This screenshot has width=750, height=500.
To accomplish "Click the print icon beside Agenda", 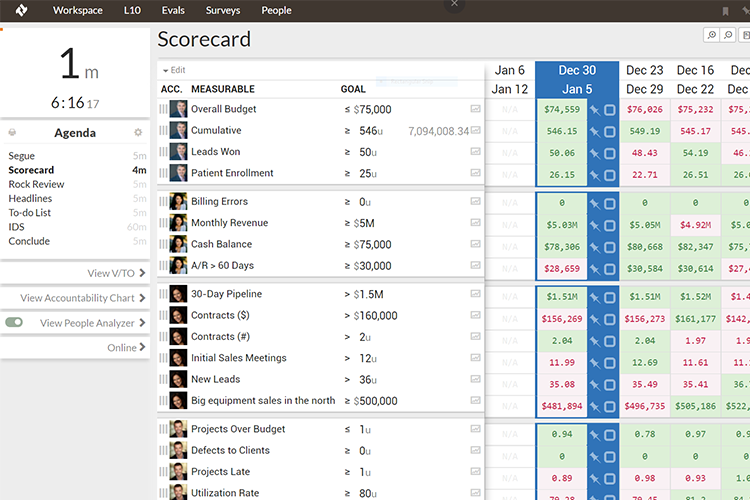I will [x=12, y=133].
